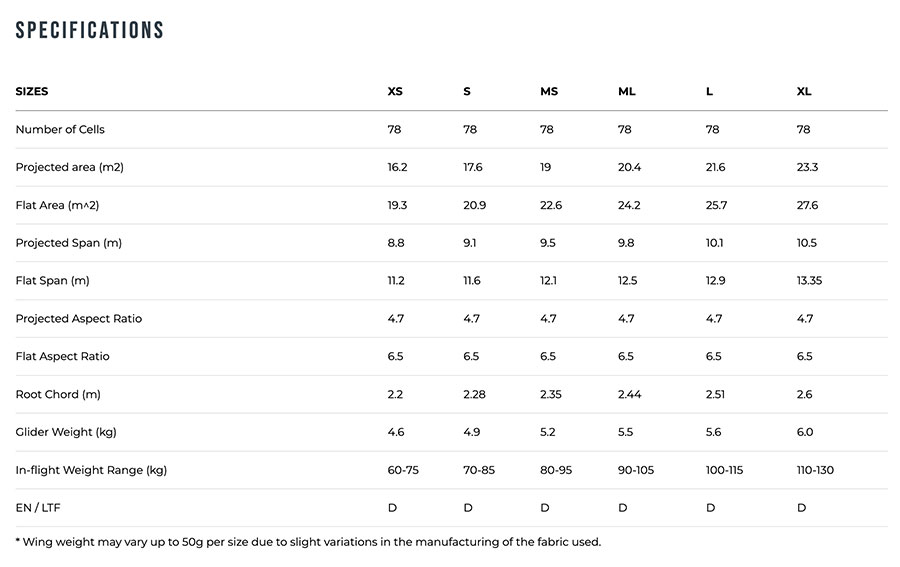Click the XS size column header
The image size is (900, 567).
tap(395, 92)
